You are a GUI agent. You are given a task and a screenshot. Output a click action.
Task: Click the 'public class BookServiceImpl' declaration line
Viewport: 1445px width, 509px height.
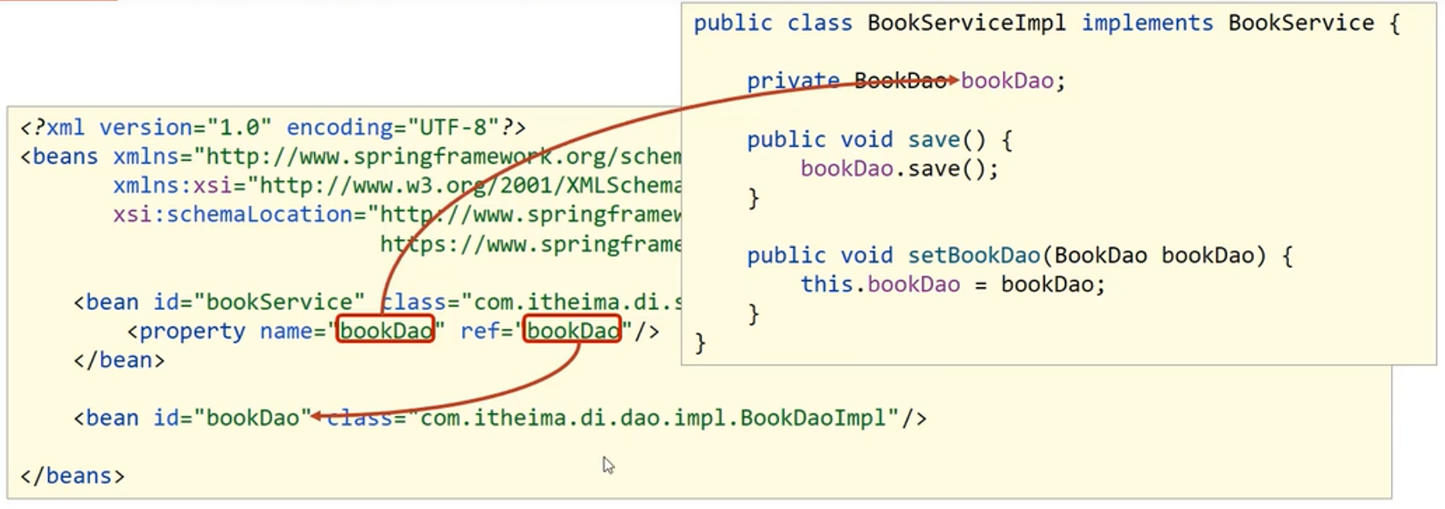click(1046, 23)
